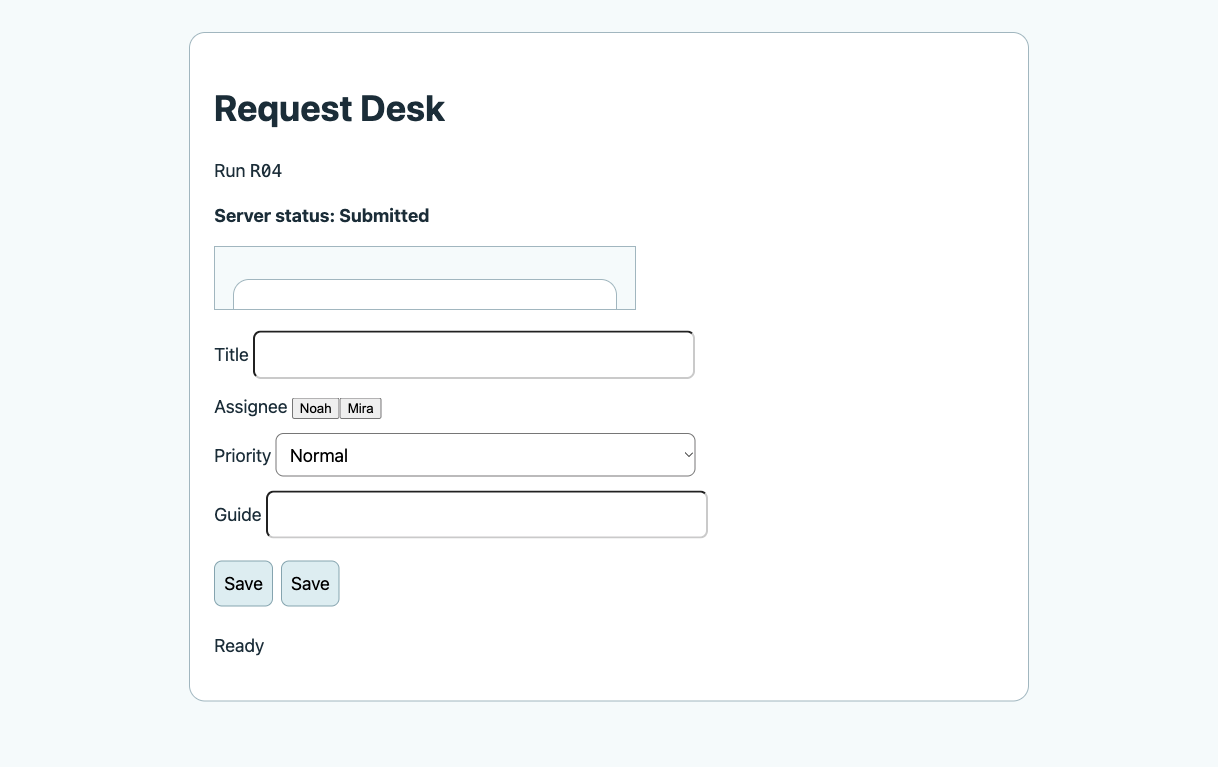Click the Ready status message
The image size is (1218, 767).
click(239, 646)
